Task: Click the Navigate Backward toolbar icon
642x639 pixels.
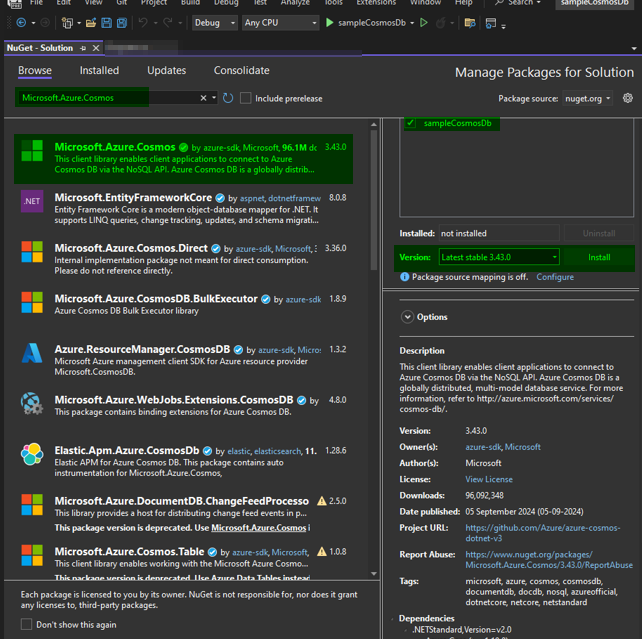Action: pos(21,23)
